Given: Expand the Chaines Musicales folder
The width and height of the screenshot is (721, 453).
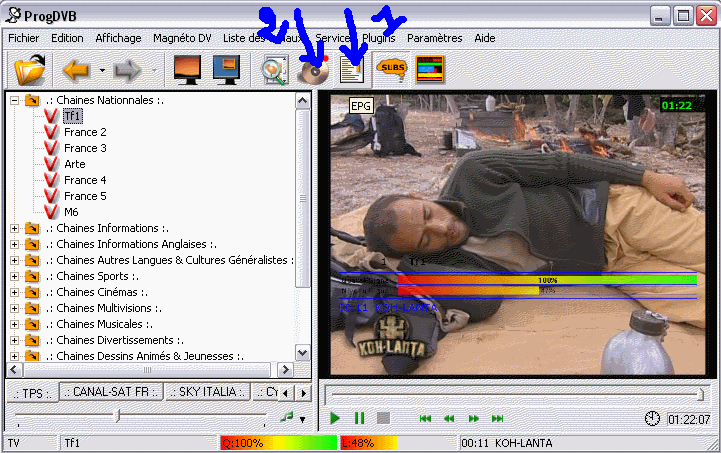Looking at the screenshot, I should coord(14,324).
